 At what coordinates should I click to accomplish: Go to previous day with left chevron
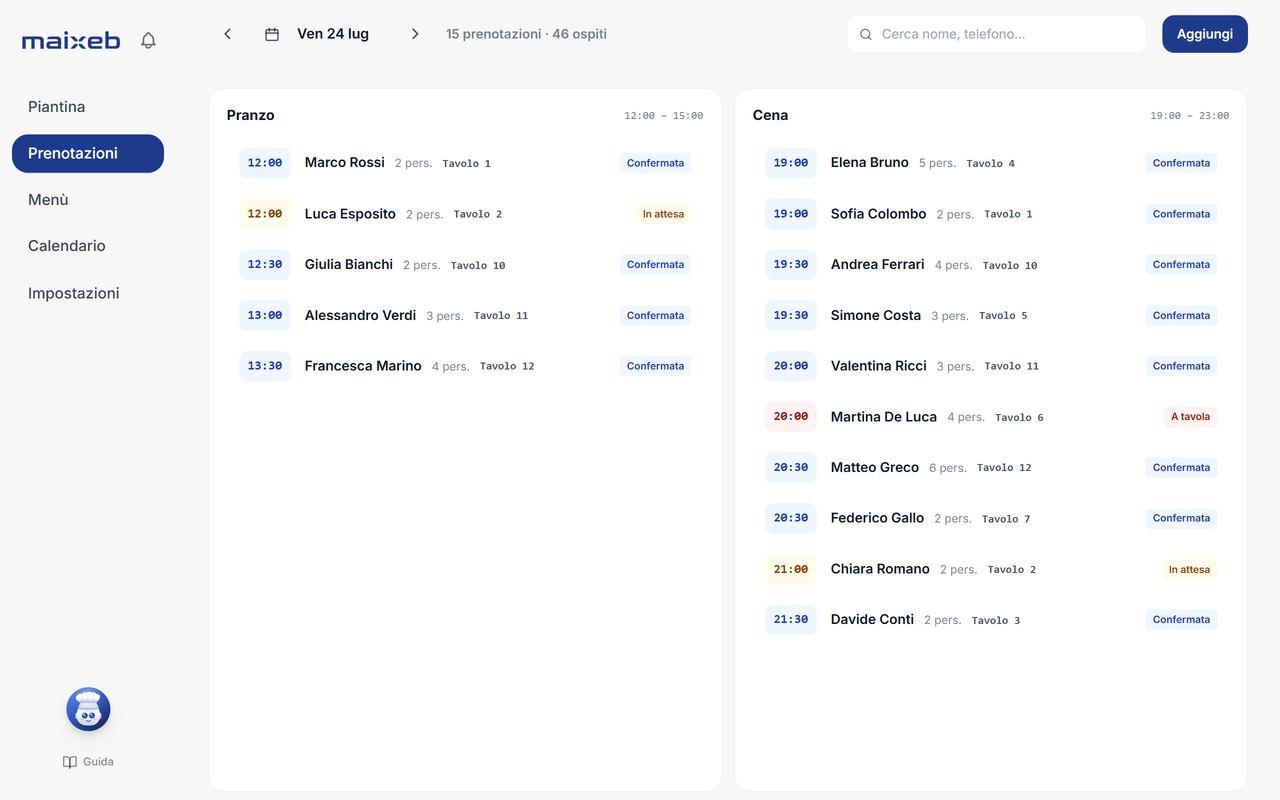tap(228, 34)
